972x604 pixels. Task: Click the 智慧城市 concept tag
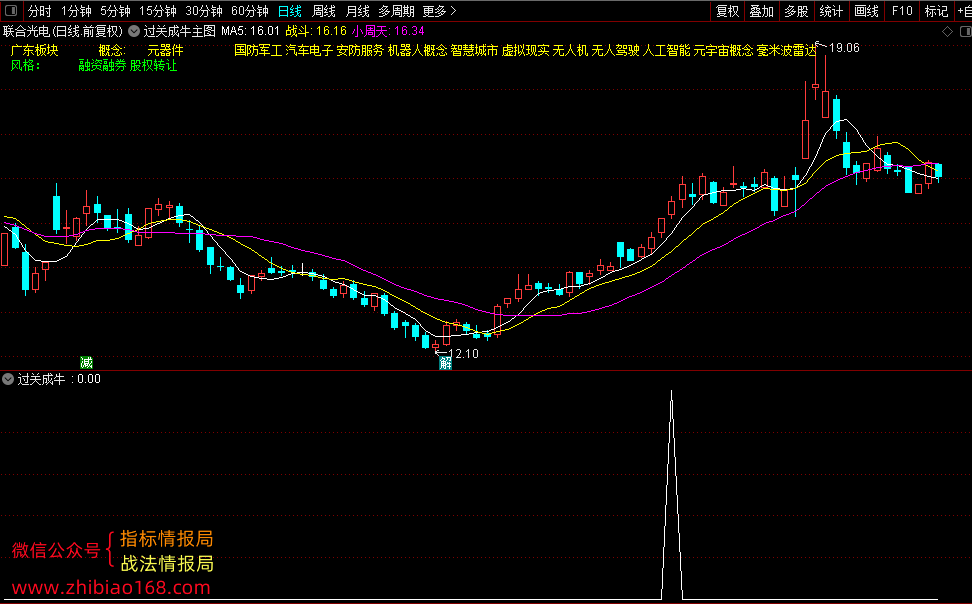[x=474, y=50]
